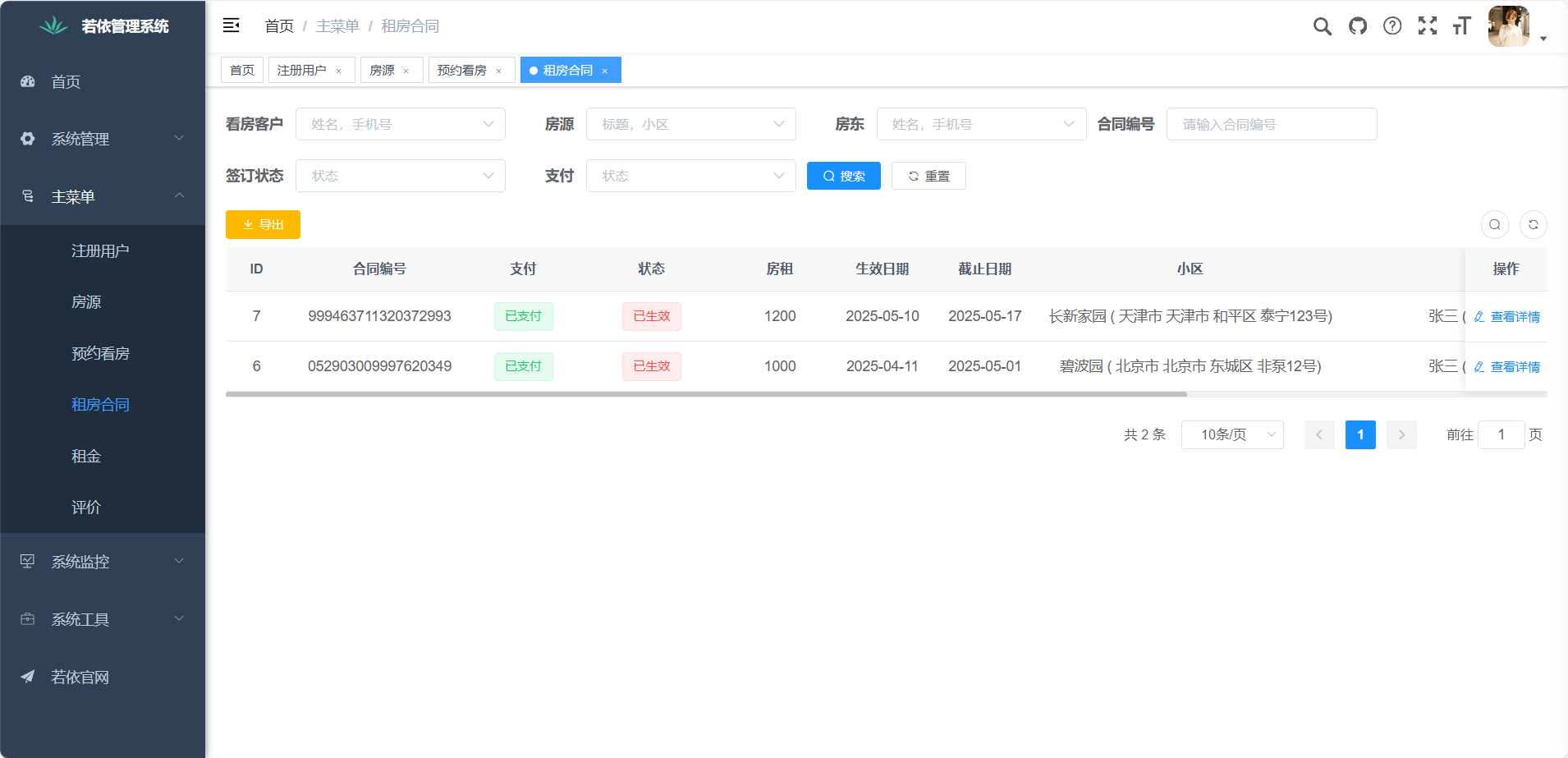Switch to the 首页 tab
1568x758 pixels.
pos(242,70)
